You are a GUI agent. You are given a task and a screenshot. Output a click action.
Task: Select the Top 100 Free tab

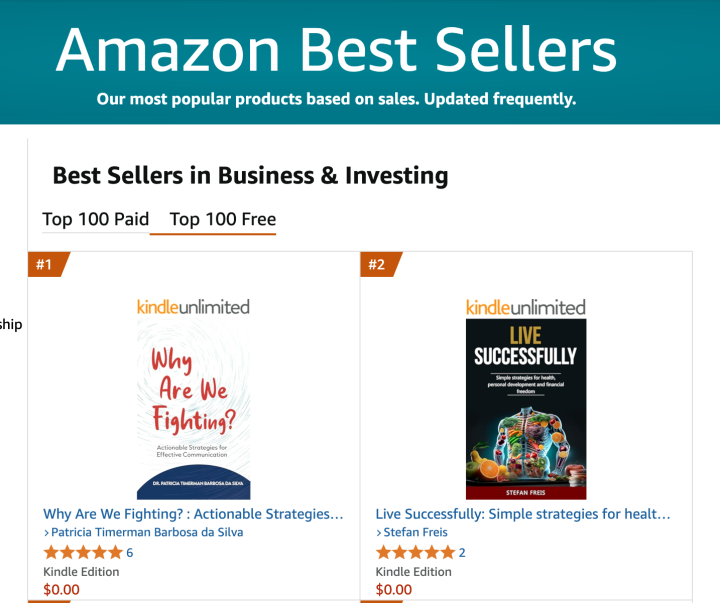222,219
